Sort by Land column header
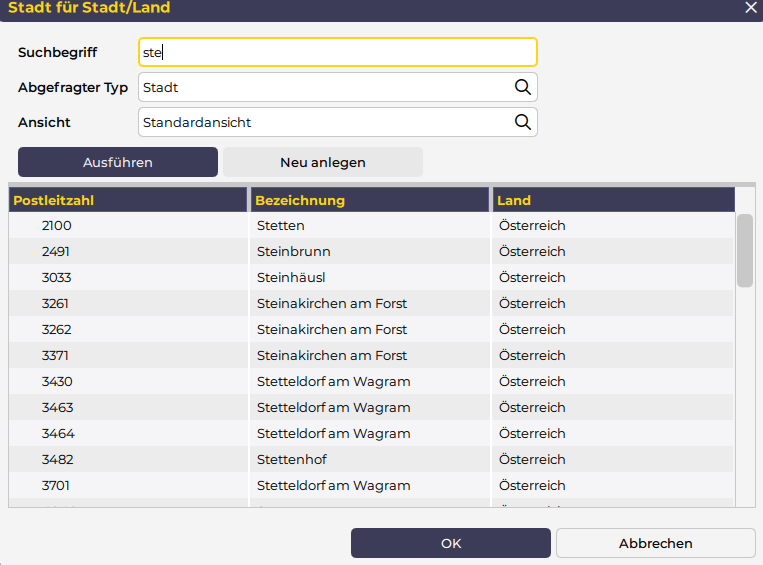 click(613, 200)
